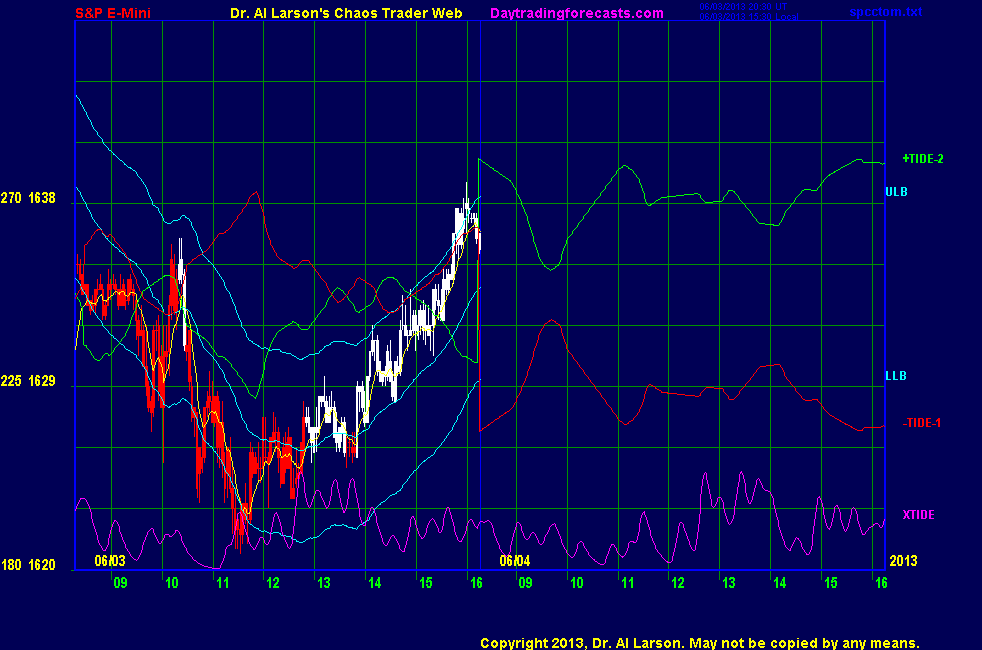Click the copyright notice text
The width and height of the screenshot is (982, 650).
(699, 642)
